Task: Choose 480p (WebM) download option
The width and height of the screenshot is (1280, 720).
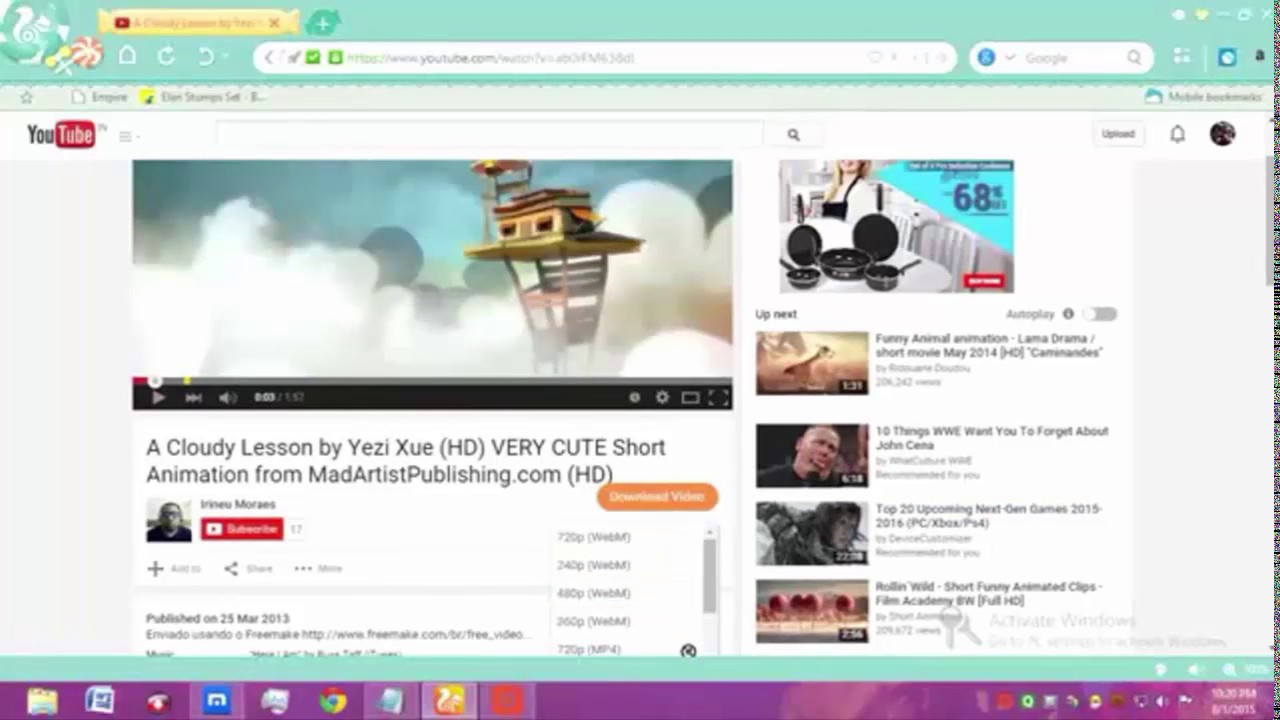Action: 594,593
